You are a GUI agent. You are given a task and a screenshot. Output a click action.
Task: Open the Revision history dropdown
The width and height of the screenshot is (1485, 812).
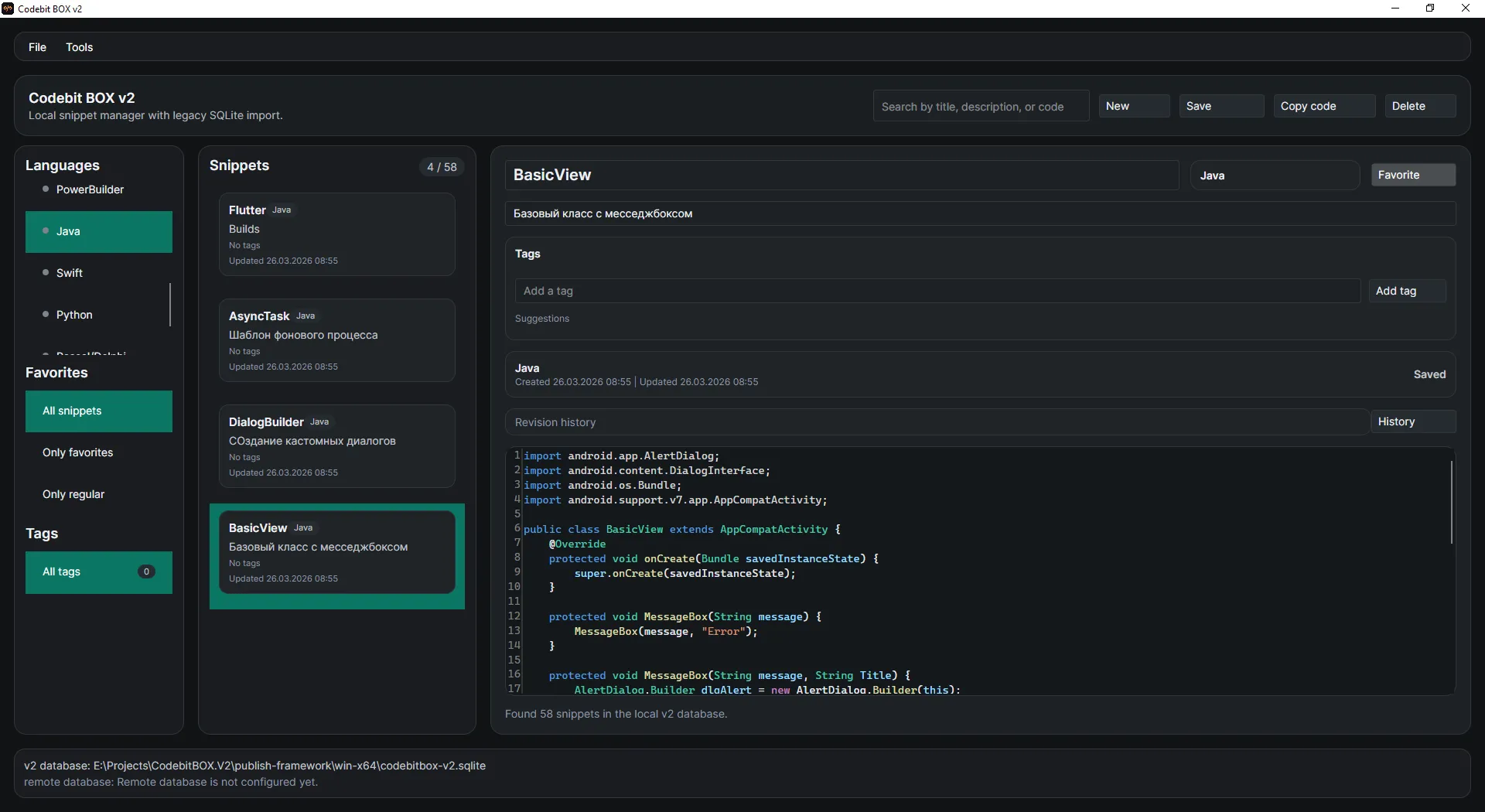[936, 422]
